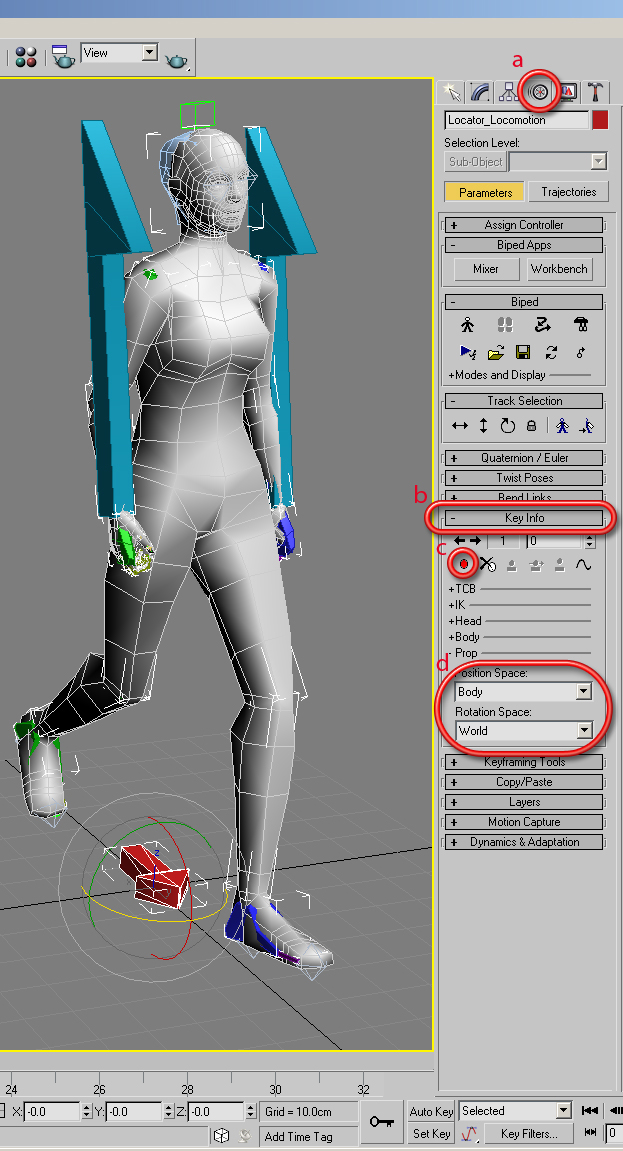Select the Body Horizontal arrow icon
The height and width of the screenshot is (1151, 623).
(x=460, y=426)
